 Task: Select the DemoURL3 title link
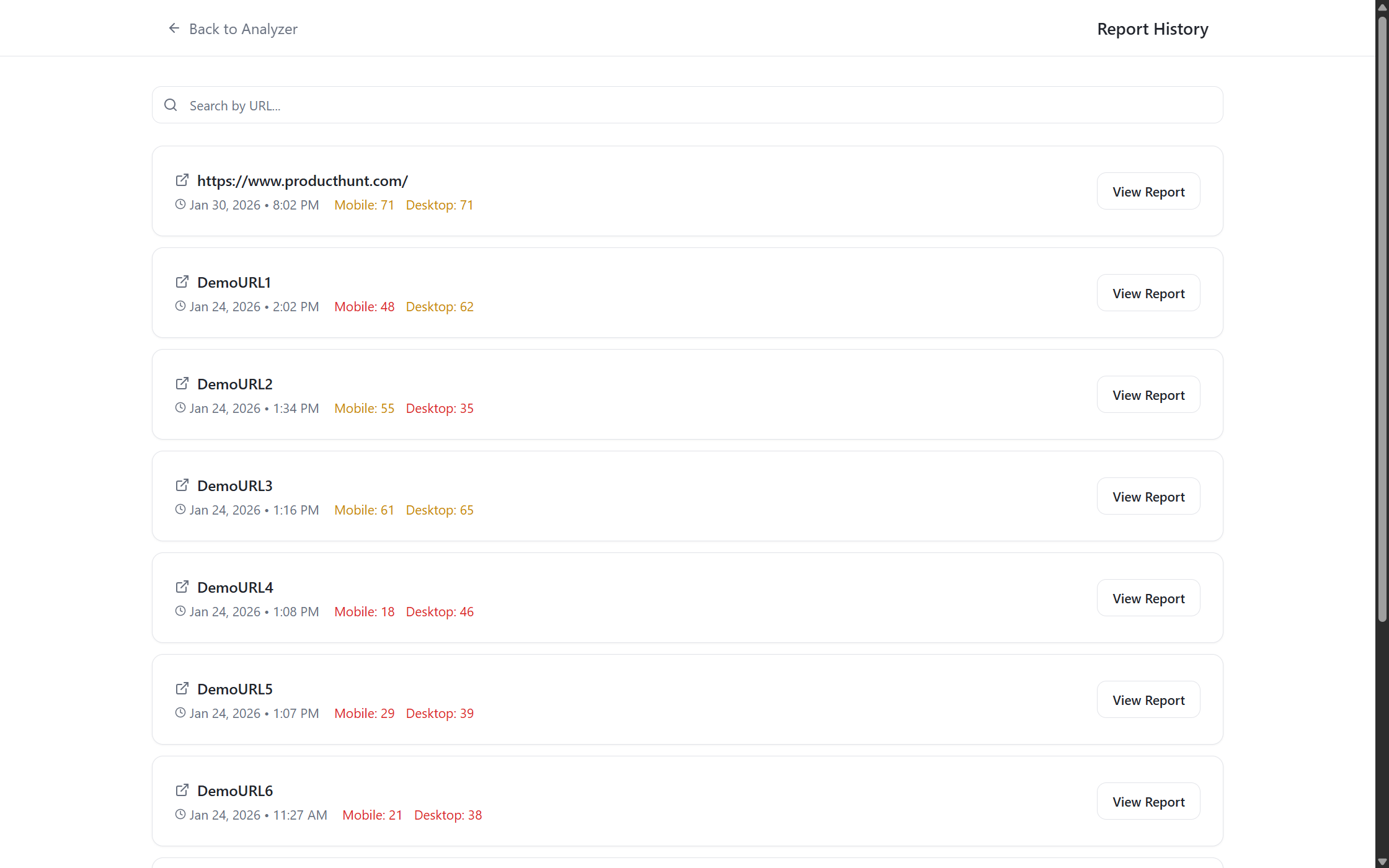(x=234, y=485)
